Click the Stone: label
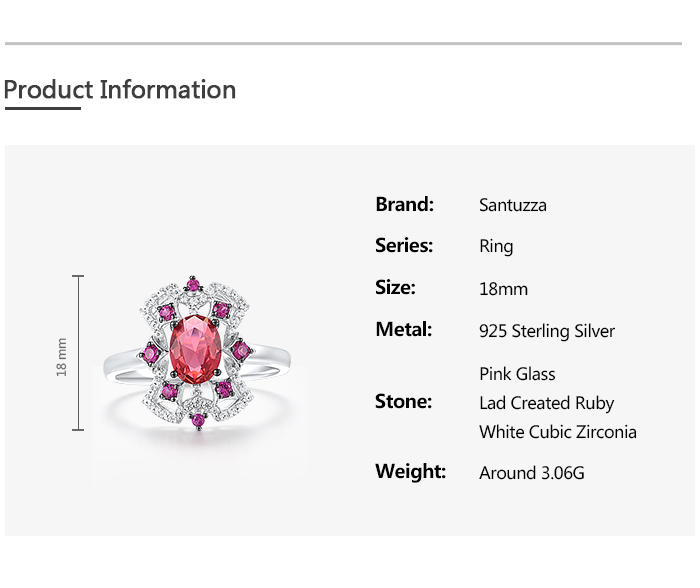This screenshot has height=588, width=700. coord(403,401)
